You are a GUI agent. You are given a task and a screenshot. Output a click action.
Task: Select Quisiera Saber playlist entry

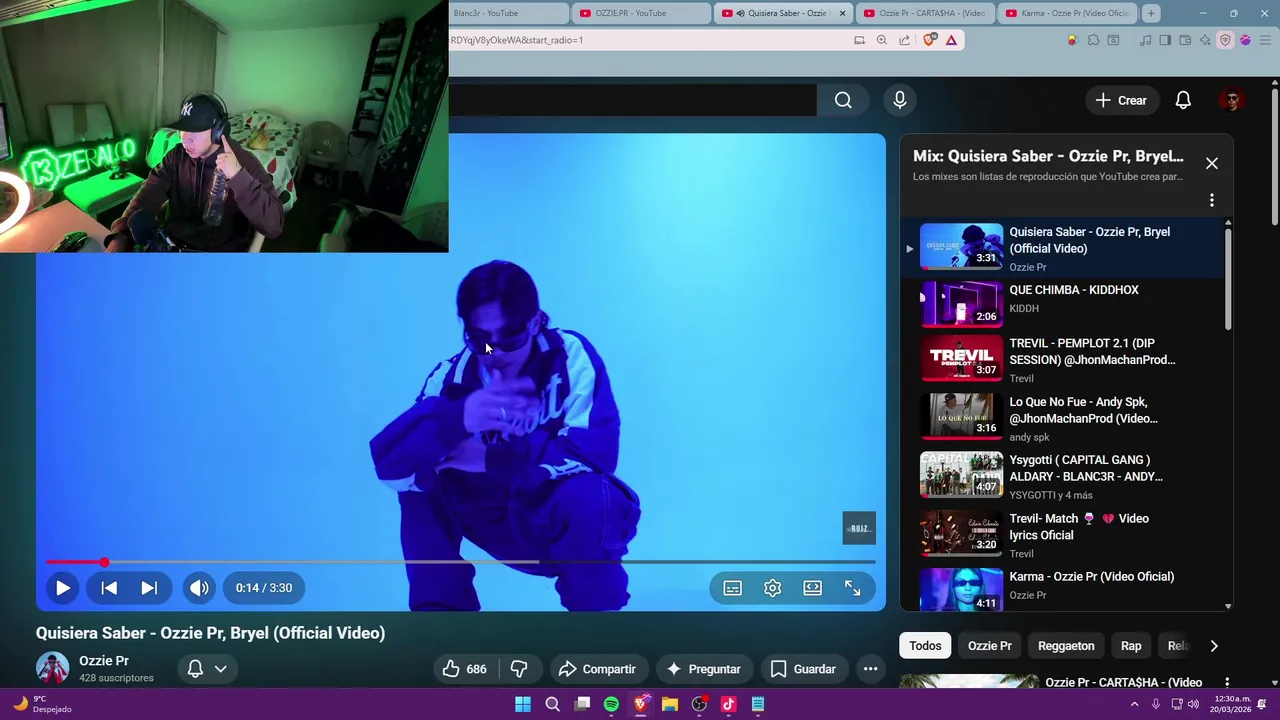pyautogui.click(x=1062, y=247)
